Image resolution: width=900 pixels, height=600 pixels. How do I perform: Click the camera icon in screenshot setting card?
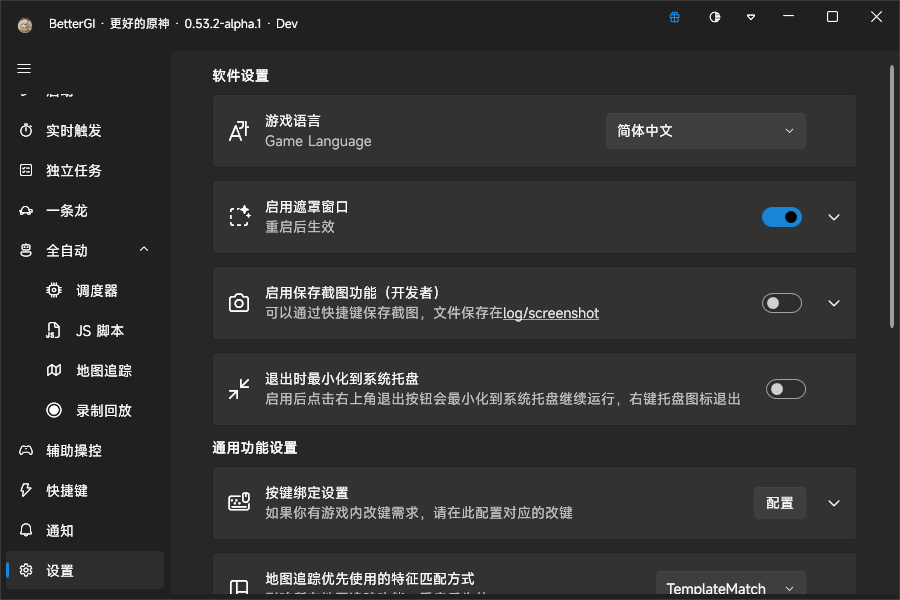(239, 303)
